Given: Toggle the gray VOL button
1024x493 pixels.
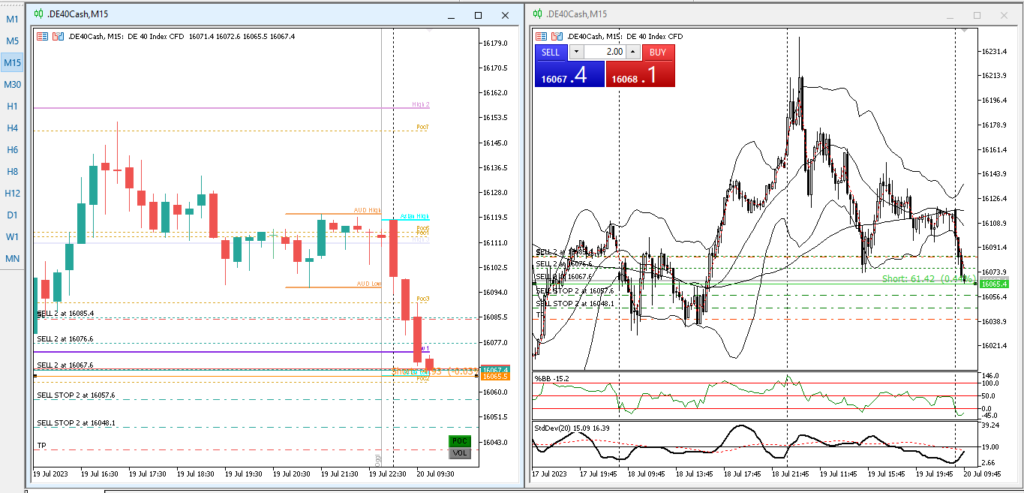Looking at the screenshot, I should click(x=460, y=452).
